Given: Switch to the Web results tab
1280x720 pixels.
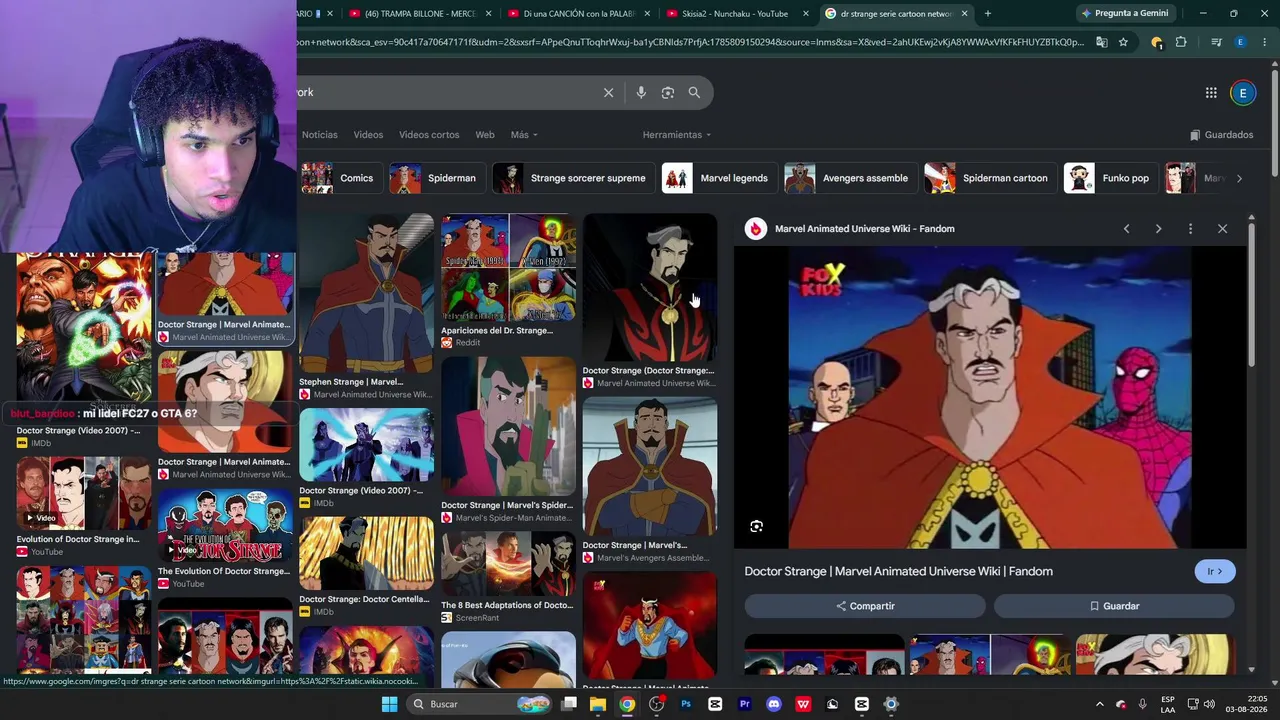Looking at the screenshot, I should tap(485, 135).
